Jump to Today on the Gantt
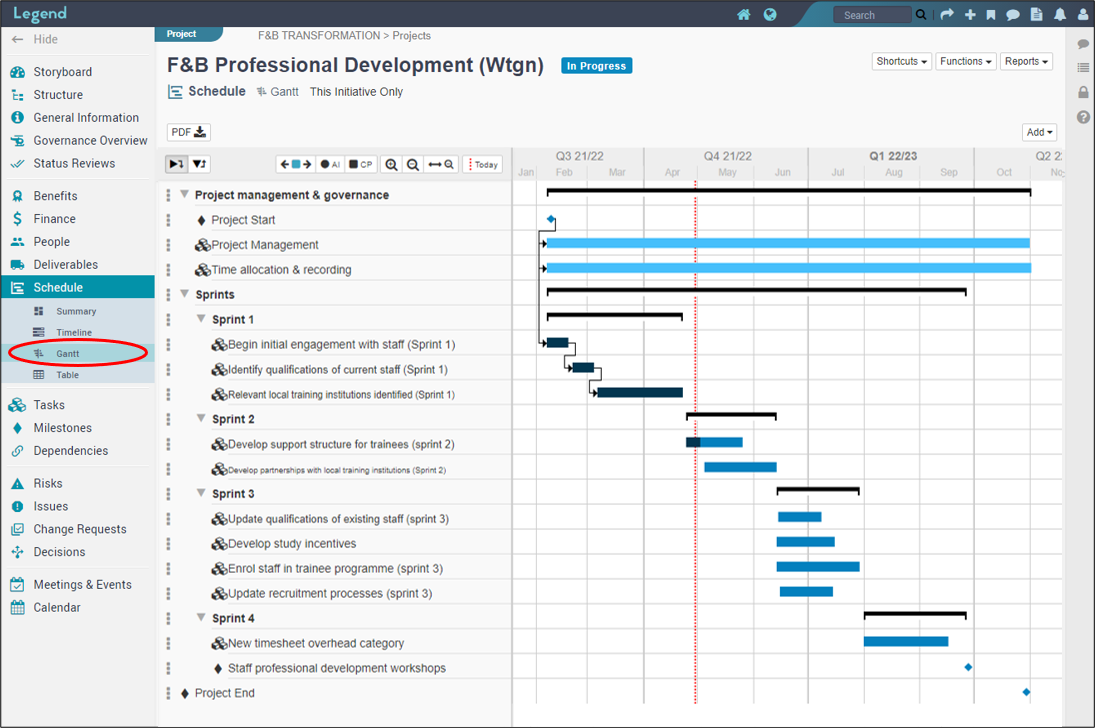Screen dimensions: 1095x728 [x=483, y=164]
